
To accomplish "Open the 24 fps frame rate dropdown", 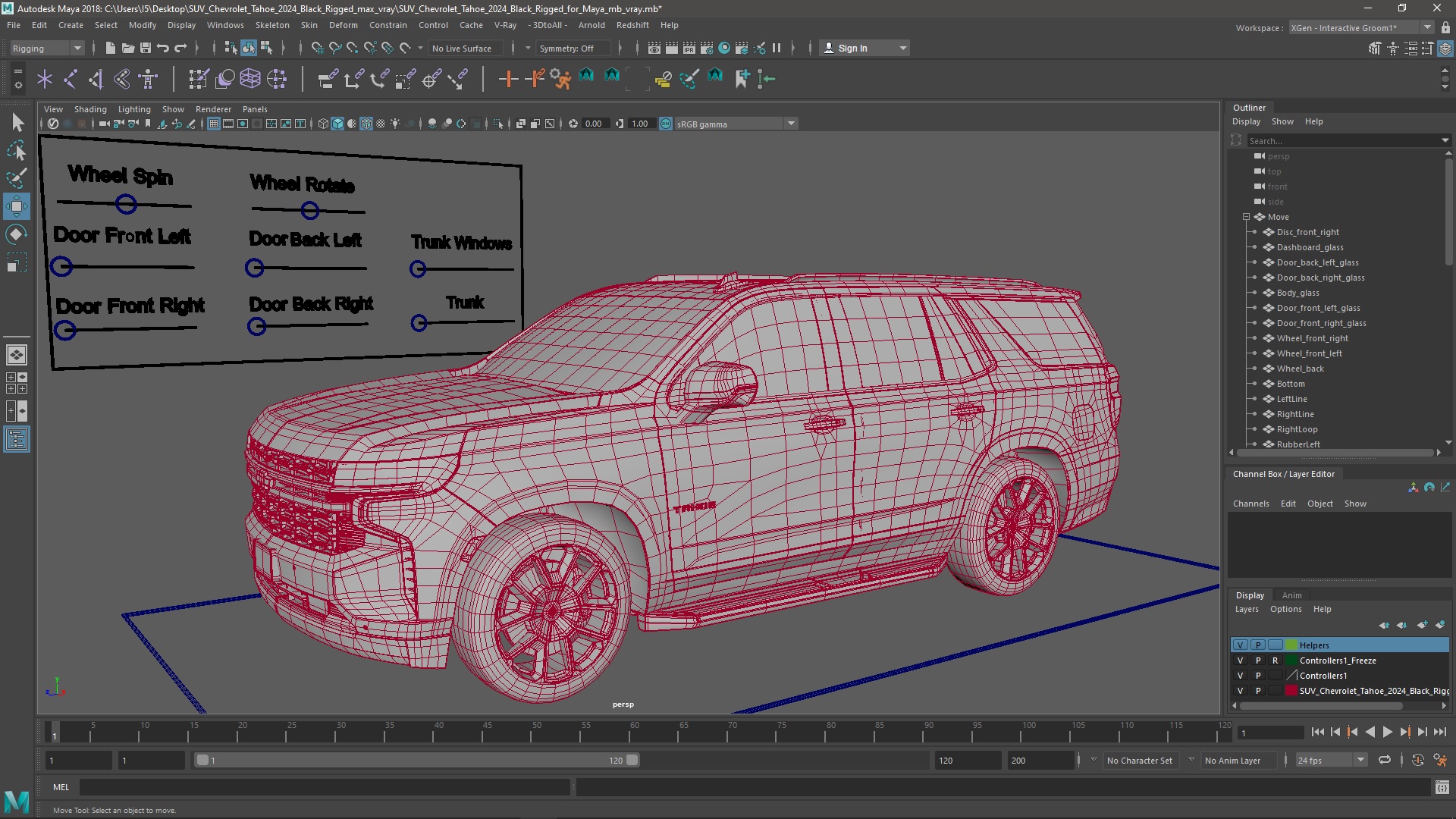I will coord(1332,760).
